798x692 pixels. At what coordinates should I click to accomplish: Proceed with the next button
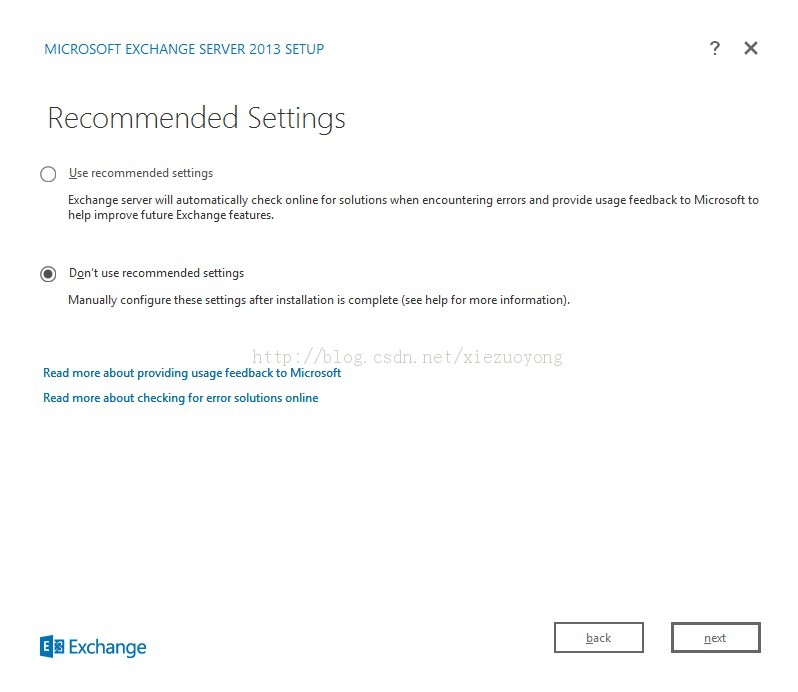coord(715,638)
